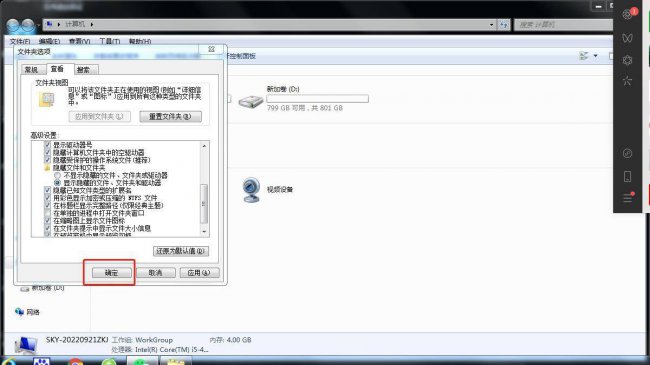Switch to the 搜索 tab
This screenshot has height=365, width=650.
(84, 70)
